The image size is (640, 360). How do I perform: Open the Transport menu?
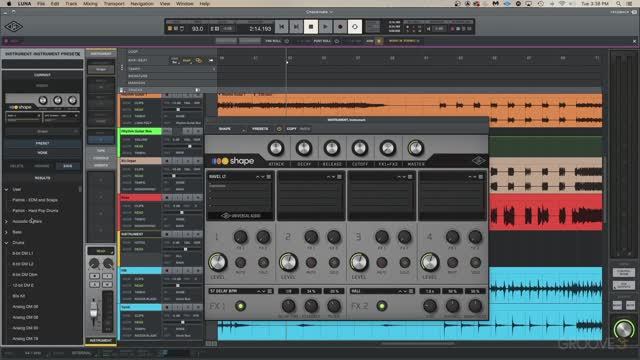click(114, 4)
